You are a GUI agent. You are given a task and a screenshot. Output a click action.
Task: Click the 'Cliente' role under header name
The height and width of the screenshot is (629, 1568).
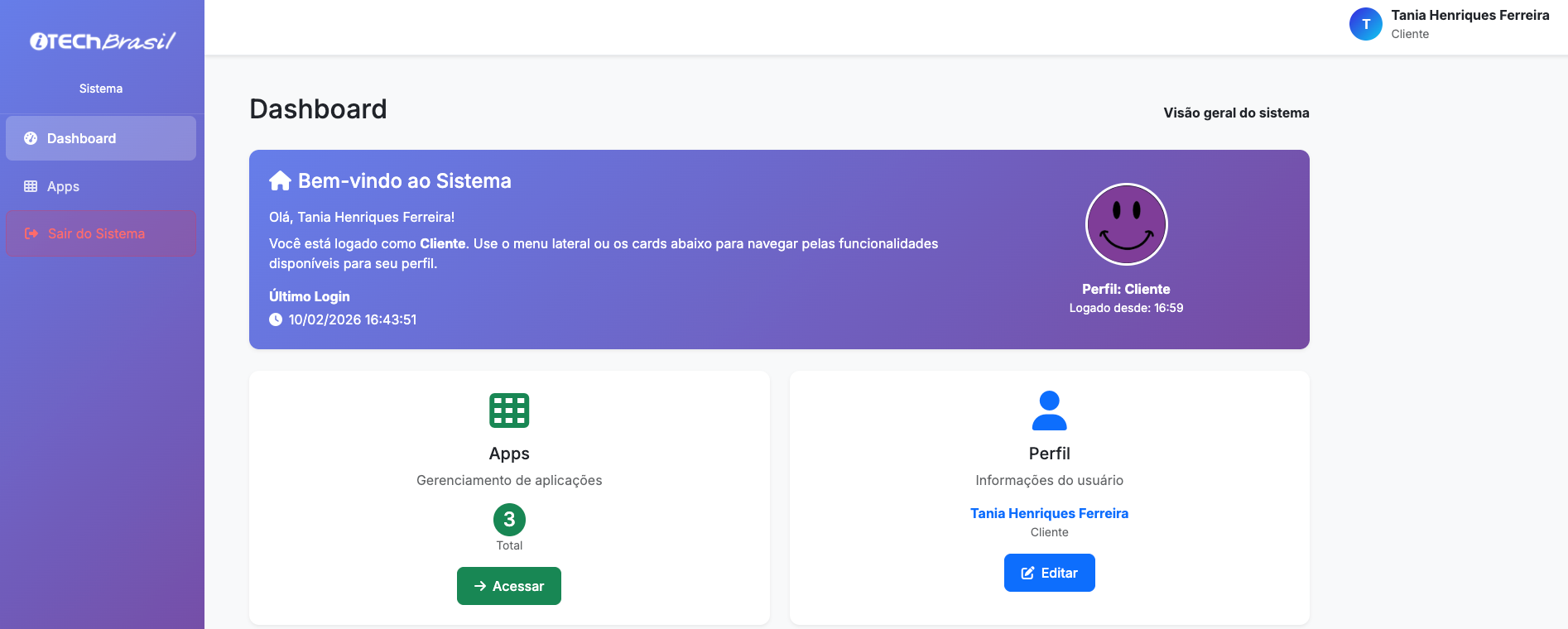click(x=1410, y=34)
